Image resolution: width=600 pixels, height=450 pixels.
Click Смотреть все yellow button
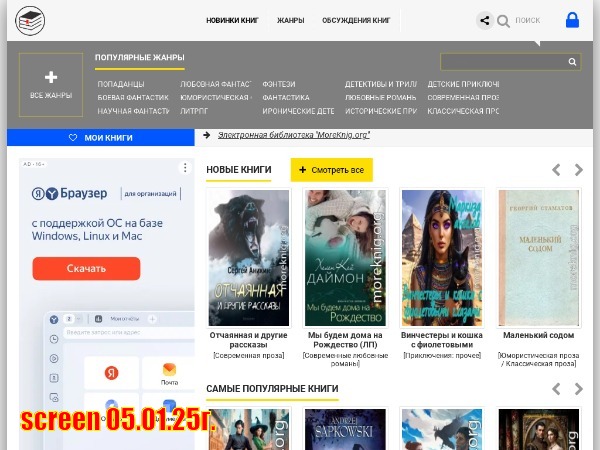click(331, 170)
